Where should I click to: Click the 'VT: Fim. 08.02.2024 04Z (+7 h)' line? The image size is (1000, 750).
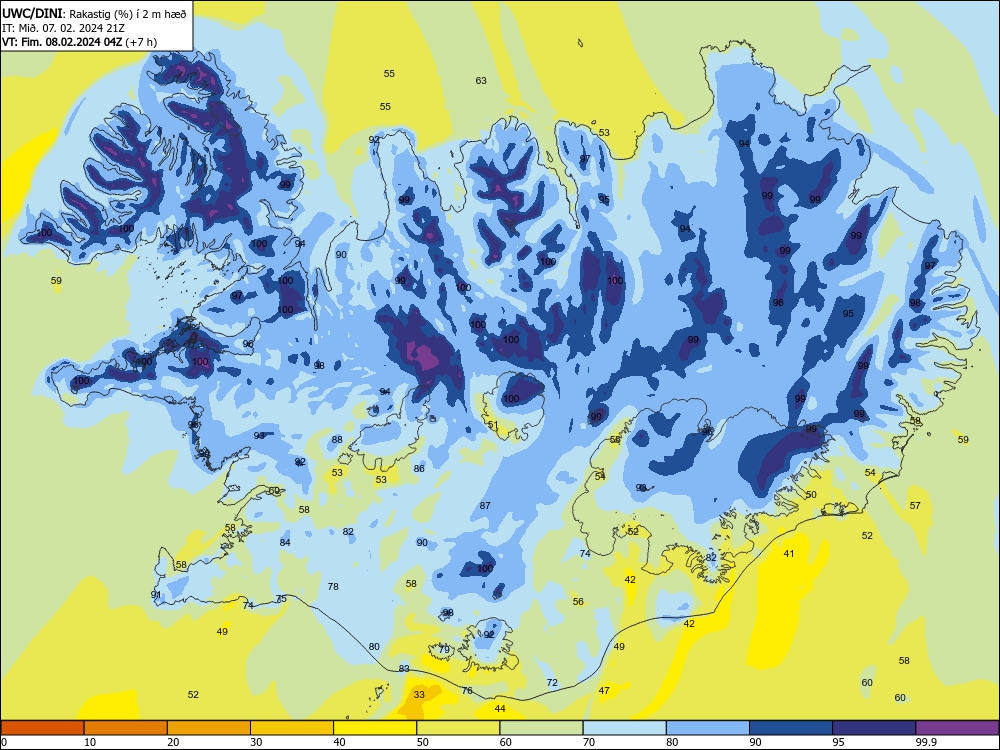tap(79, 42)
